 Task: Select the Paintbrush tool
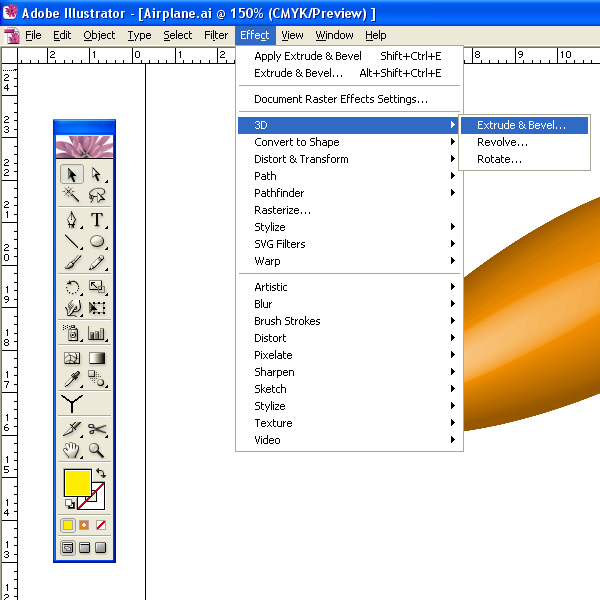[72, 262]
